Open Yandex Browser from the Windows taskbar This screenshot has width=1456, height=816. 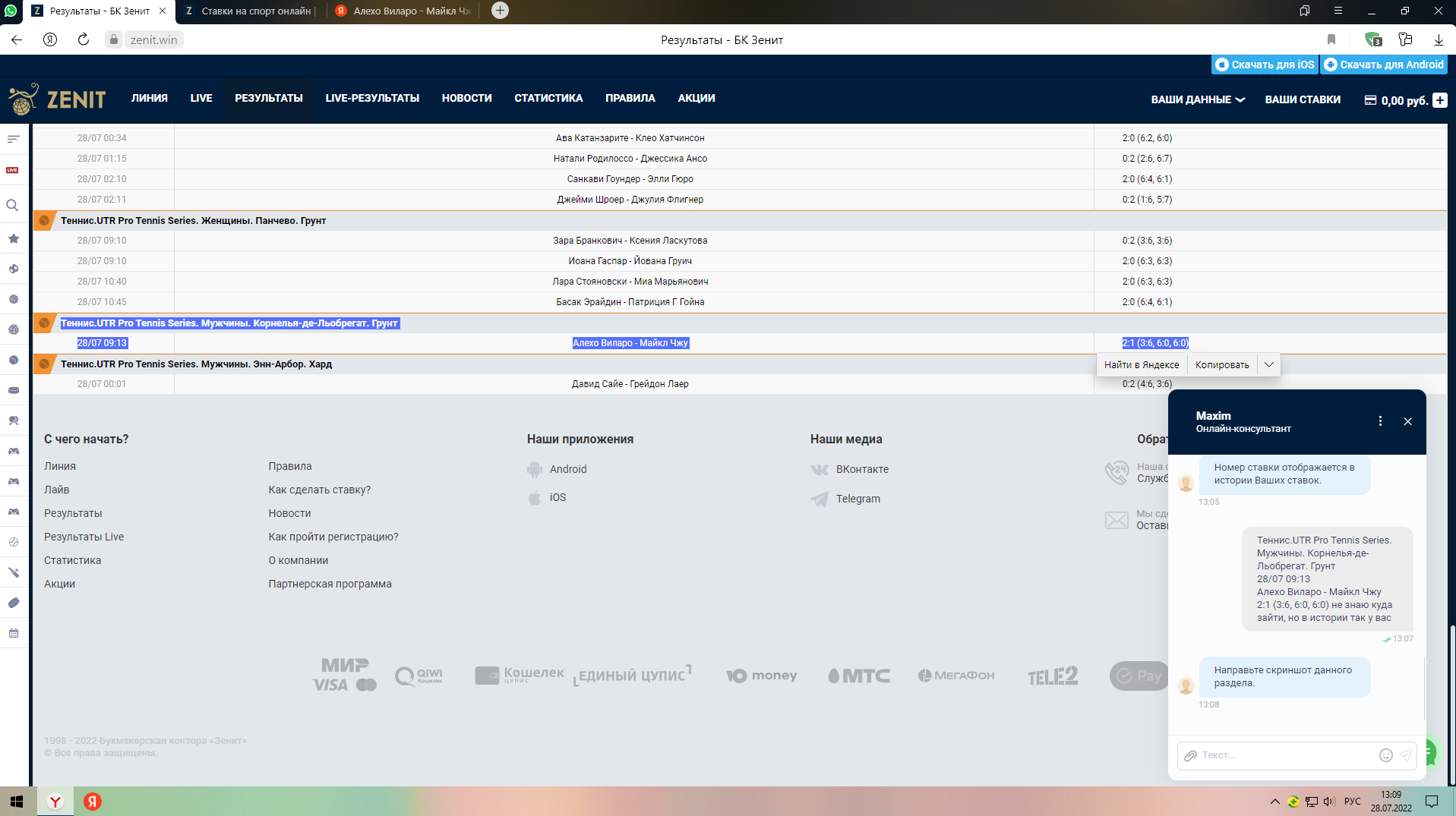point(55,802)
